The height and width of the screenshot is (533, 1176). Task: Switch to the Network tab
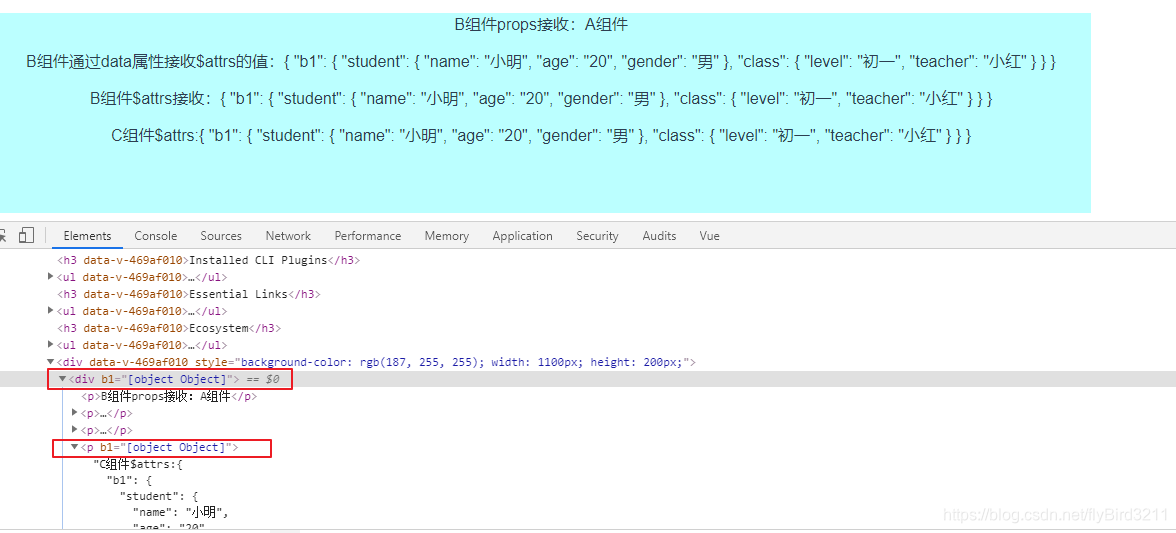[x=288, y=235]
